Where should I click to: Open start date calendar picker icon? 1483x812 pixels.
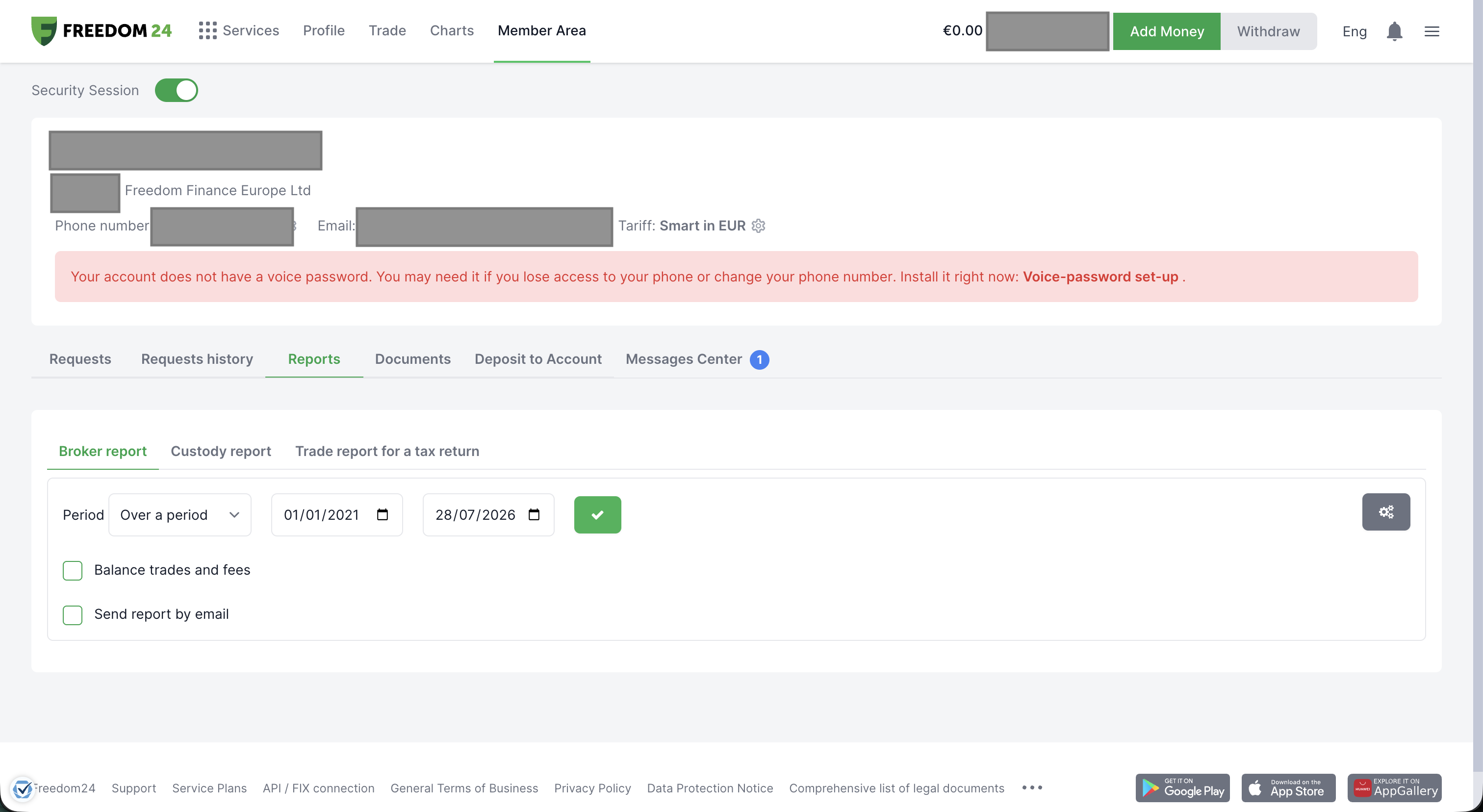382,514
